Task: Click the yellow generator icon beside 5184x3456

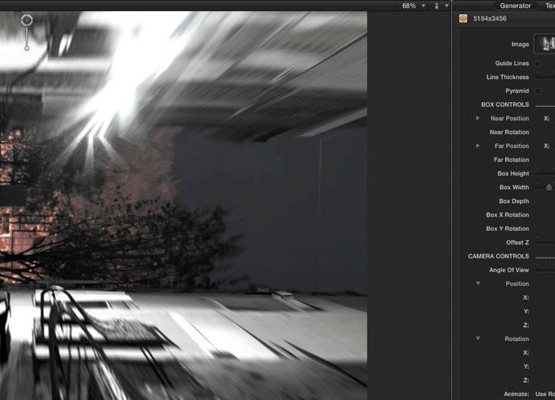Action: pyautogui.click(x=463, y=18)
